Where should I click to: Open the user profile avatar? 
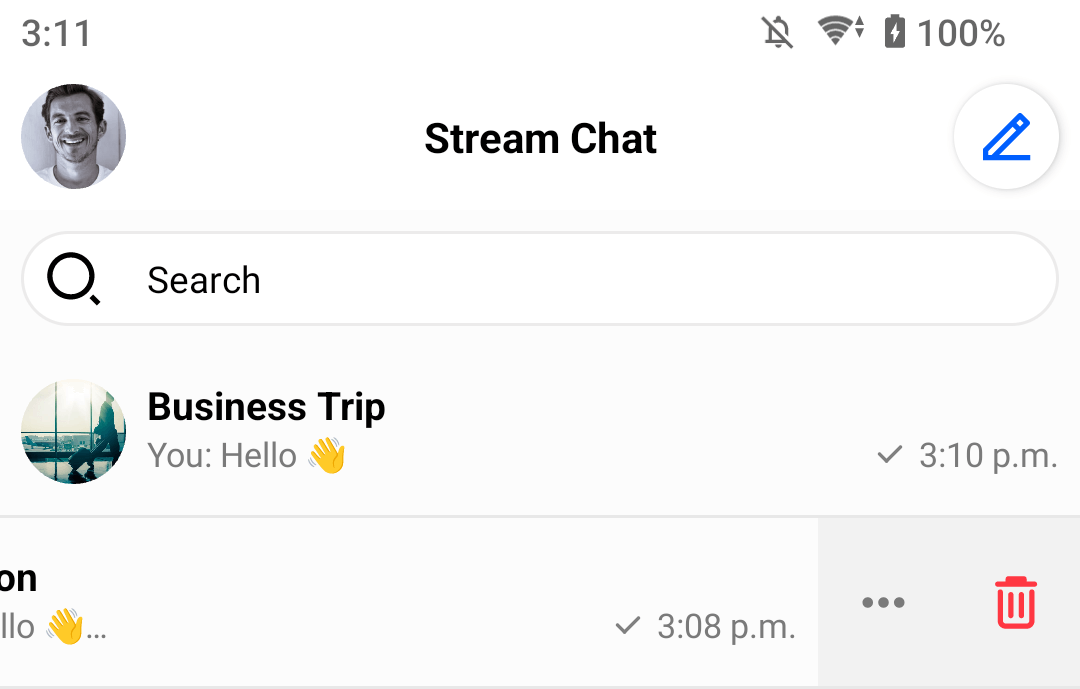[x=73, y=137]
